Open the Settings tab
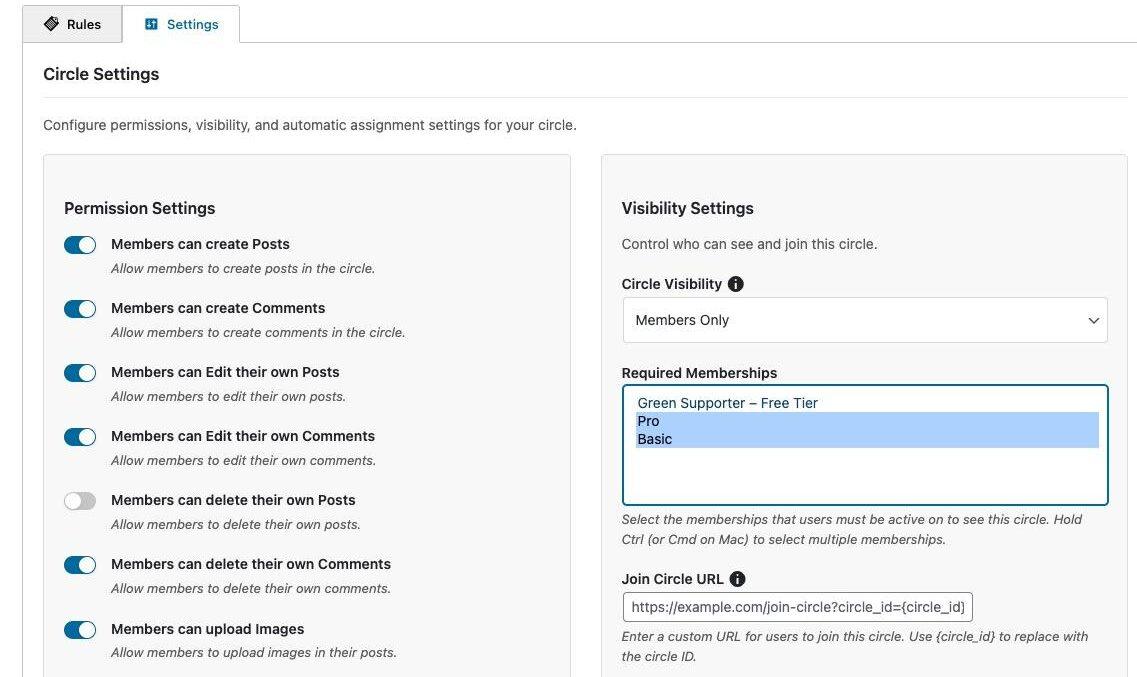The height and width of the screenshot is (677, 1137). [181, 24]
